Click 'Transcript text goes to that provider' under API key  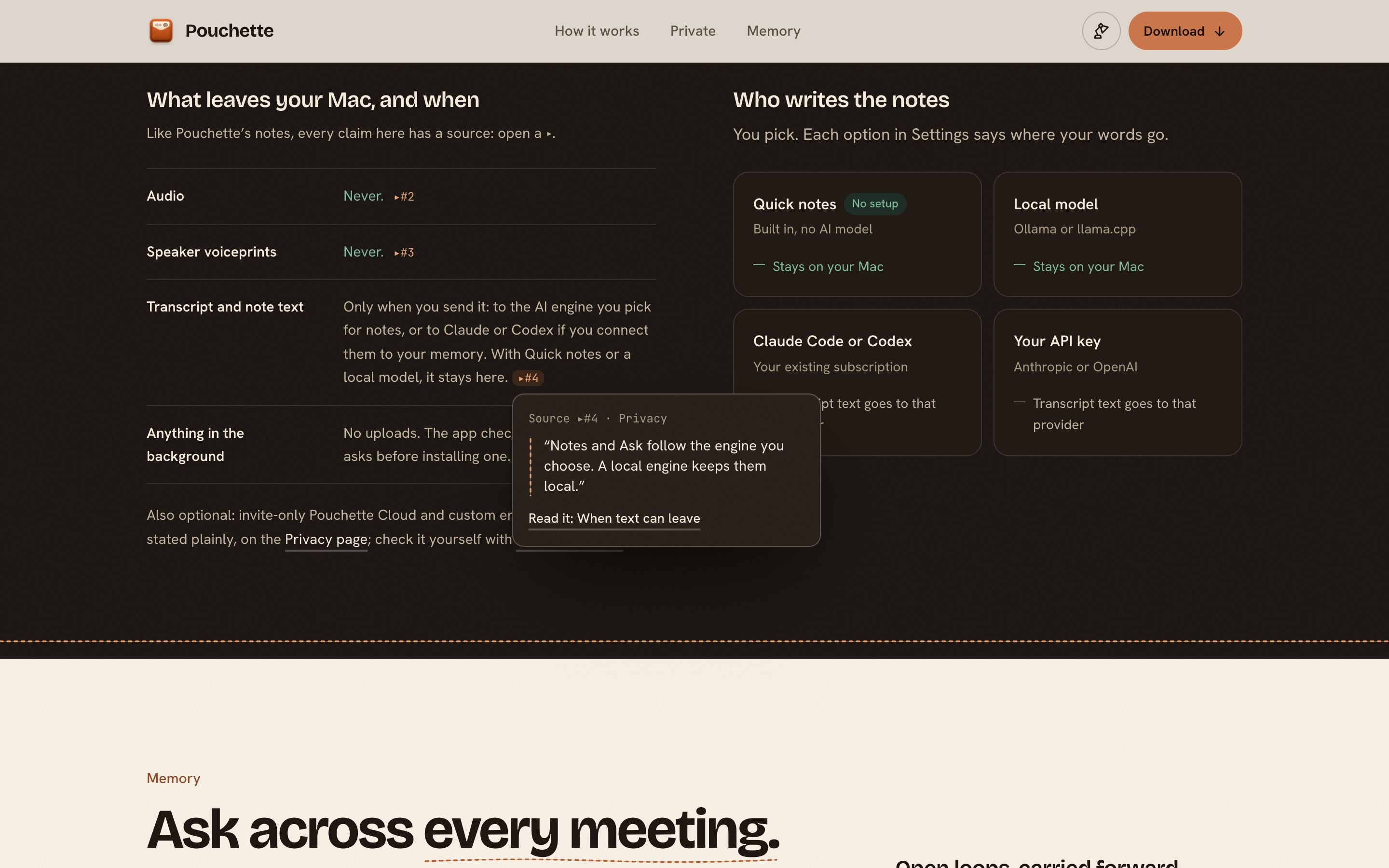1114,414
